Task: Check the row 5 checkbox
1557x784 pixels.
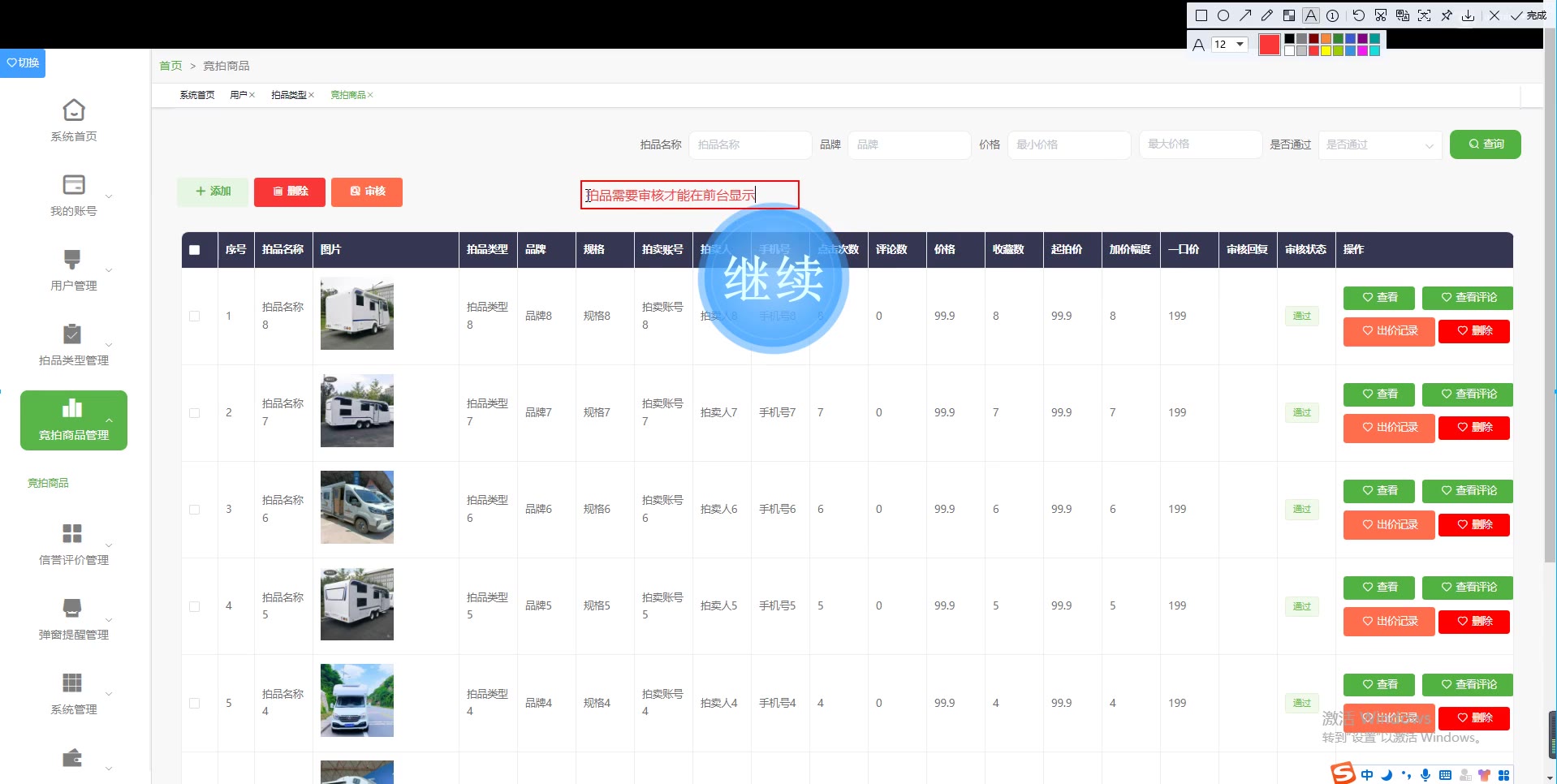Action: (x=195, y=704)
